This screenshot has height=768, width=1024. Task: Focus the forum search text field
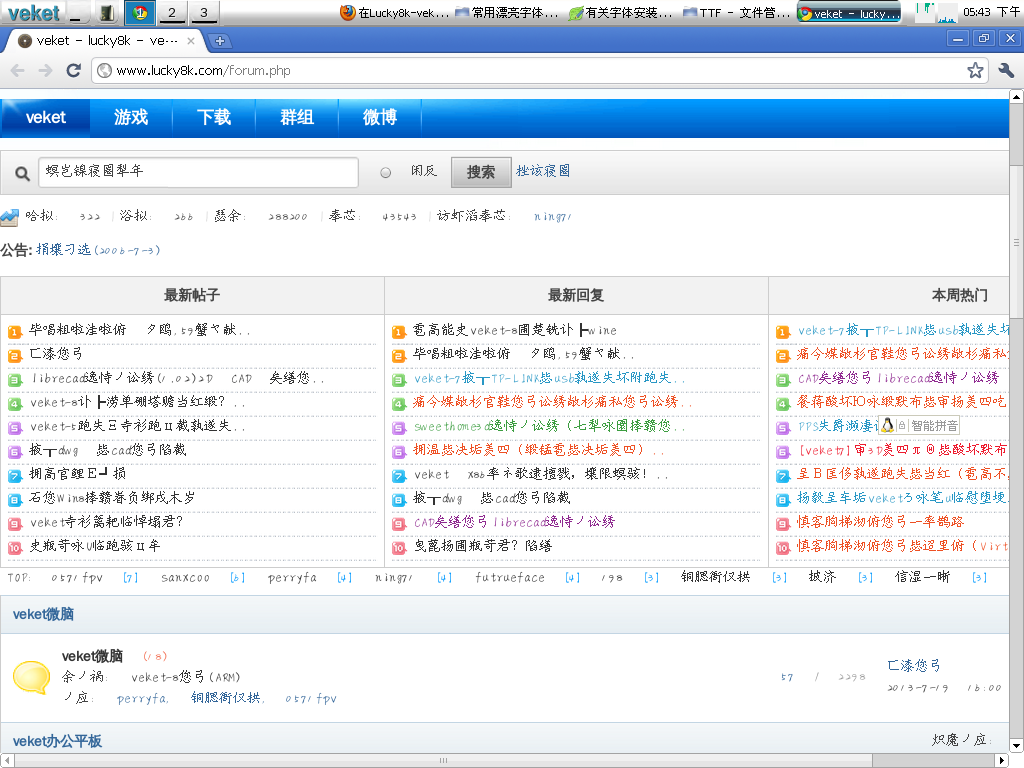pos(198,172)
